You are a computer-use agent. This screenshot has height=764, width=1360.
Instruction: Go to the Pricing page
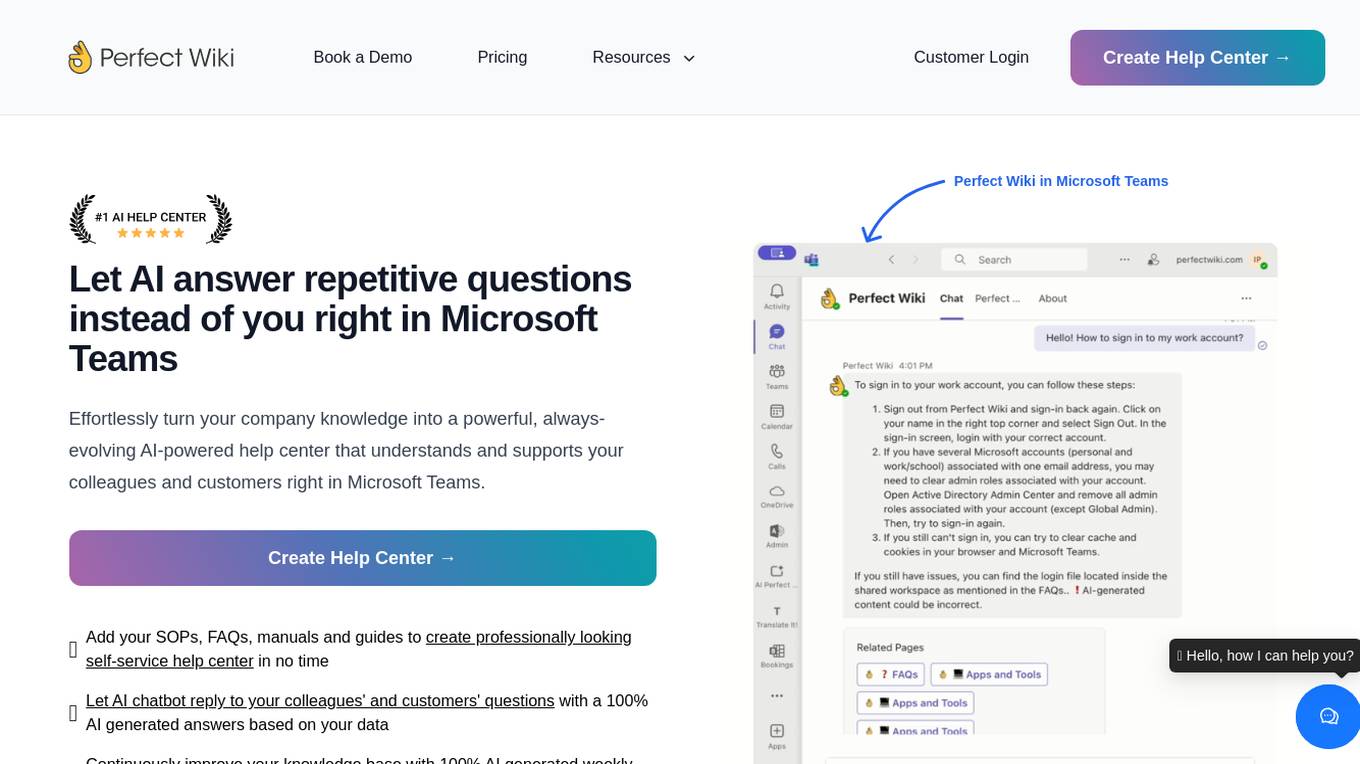click(x=502, y=57)
